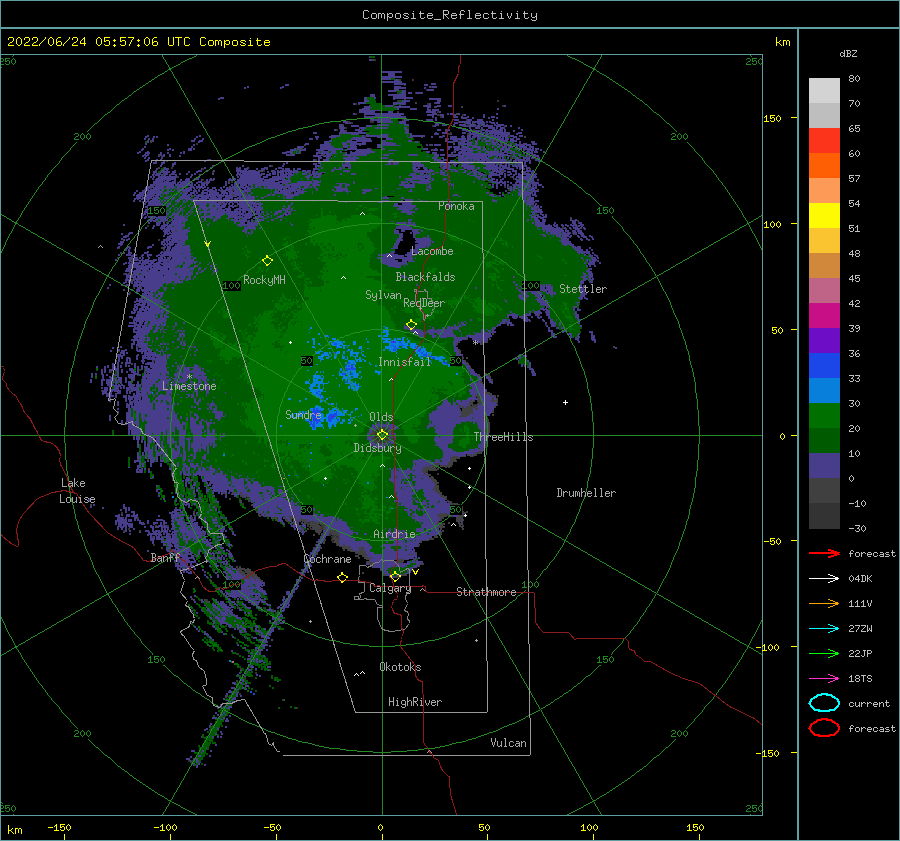Image resolution: width=900 pixels, height=841 pixels.
Task: Click the RedDeer city label
Action: click(424, 303)
